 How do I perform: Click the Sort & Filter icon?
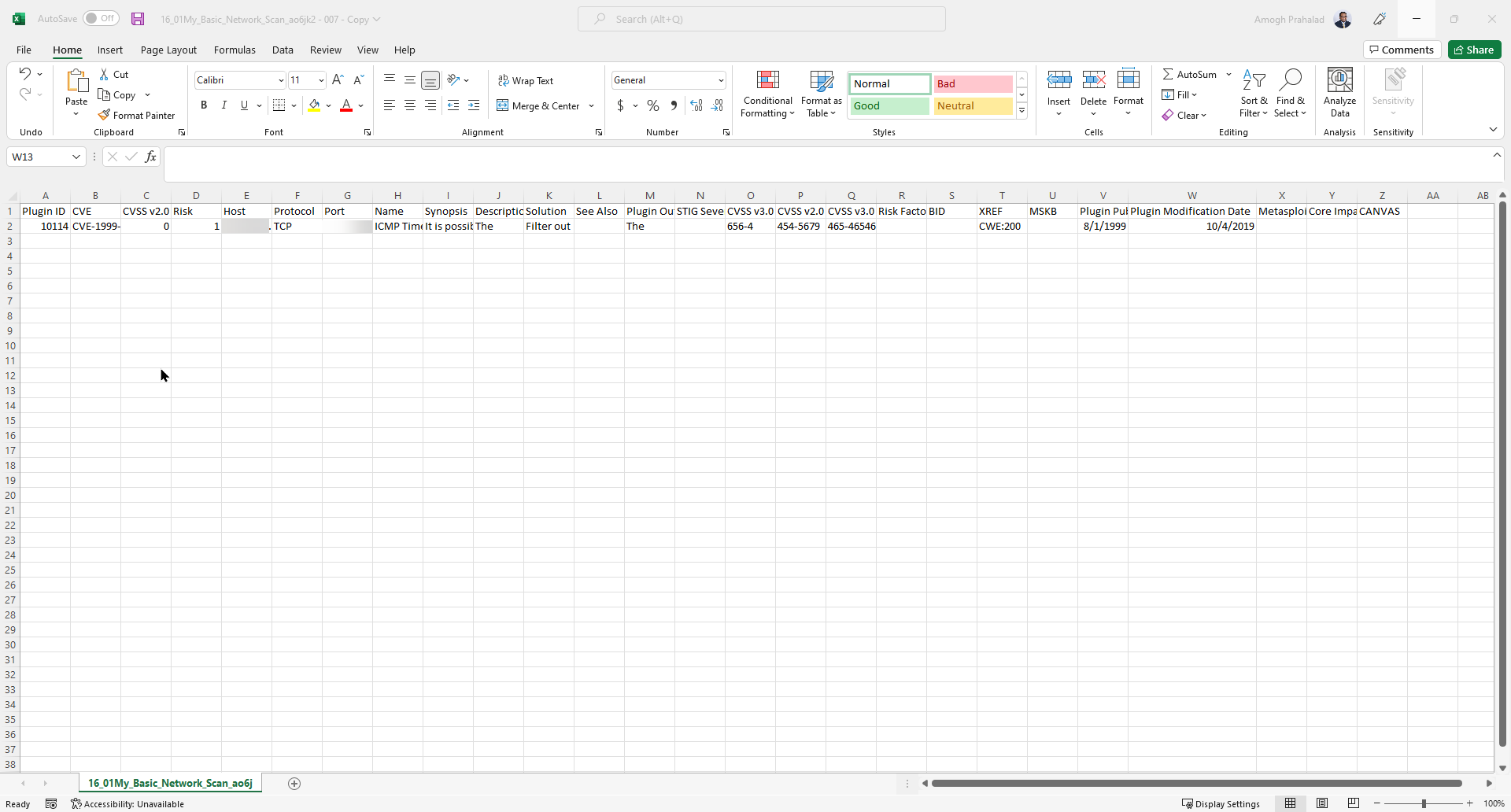coord(1254,93)
